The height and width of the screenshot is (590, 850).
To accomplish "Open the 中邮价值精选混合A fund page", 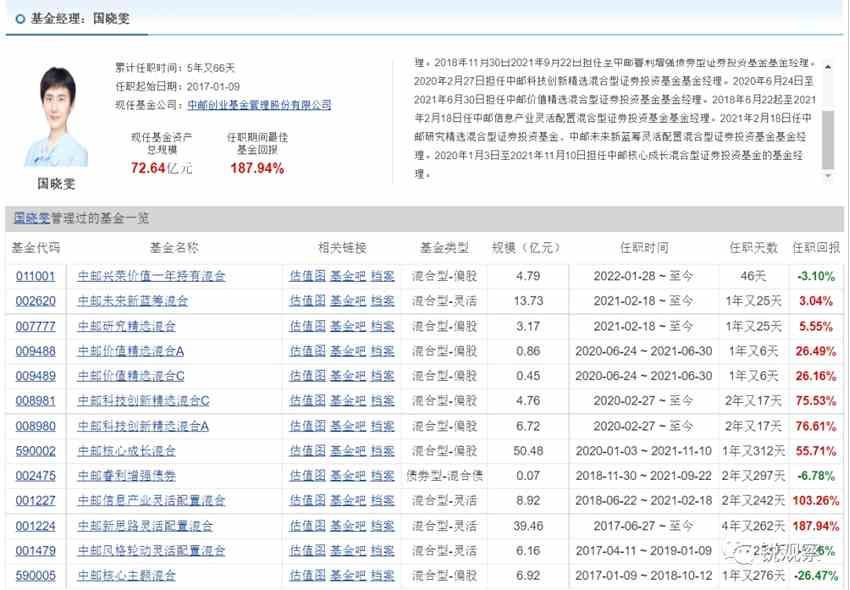I will [x=130, y=351].
